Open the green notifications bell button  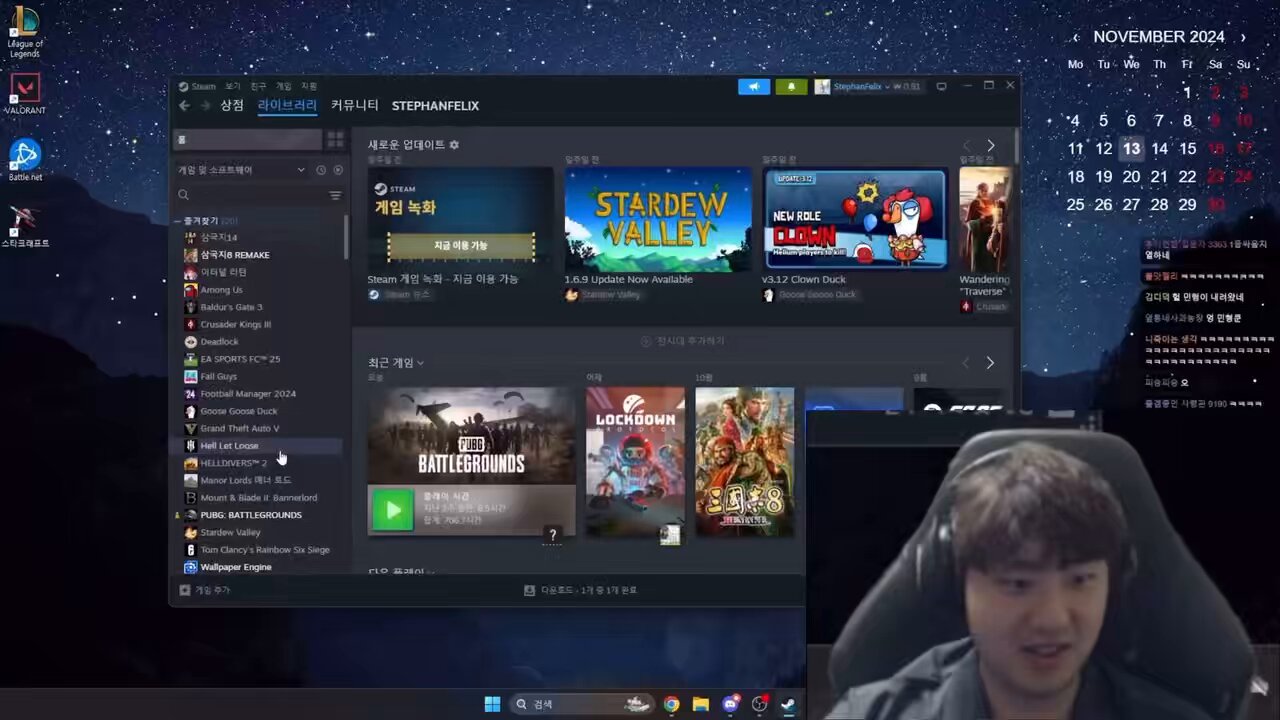click(791, 87)
